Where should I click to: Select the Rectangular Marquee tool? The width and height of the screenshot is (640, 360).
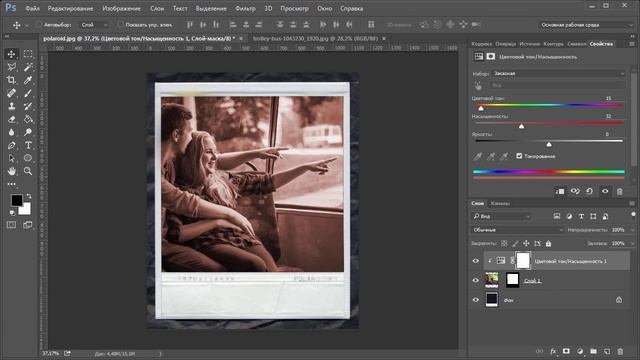click(28, 54)
